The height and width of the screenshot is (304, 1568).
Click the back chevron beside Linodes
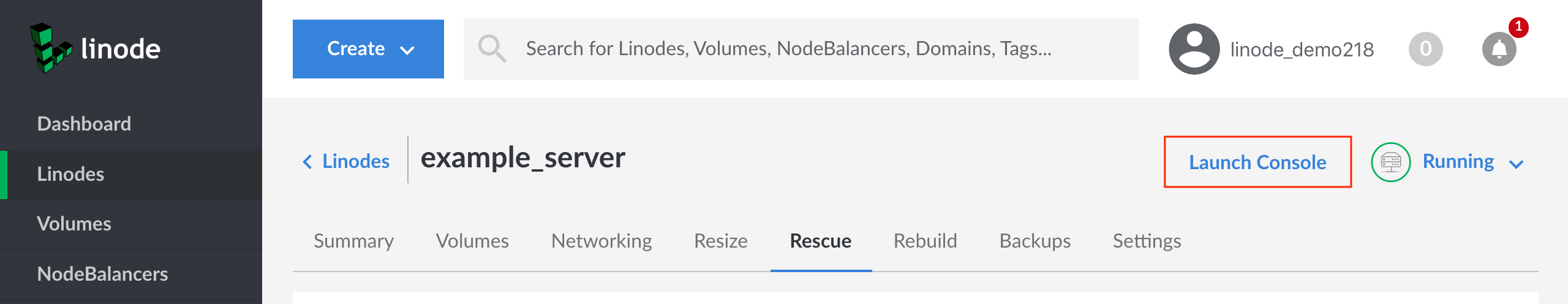(x=307, y=162)
